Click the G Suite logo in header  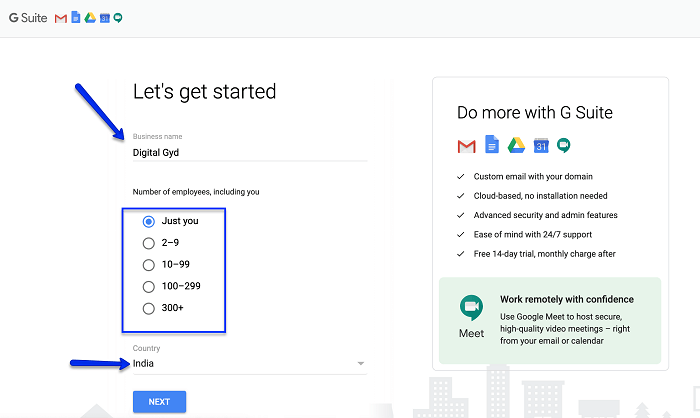[x=28, y=18]
